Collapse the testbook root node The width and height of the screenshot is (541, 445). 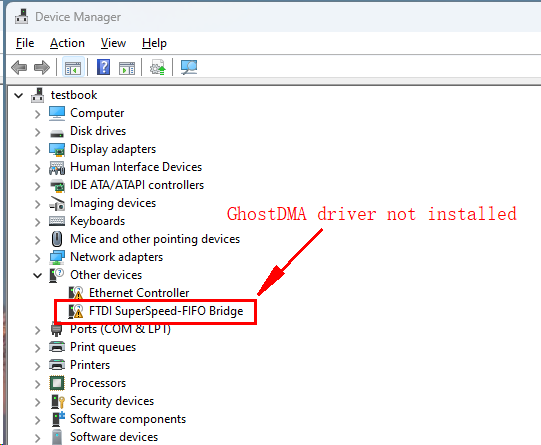coord(19,96)
